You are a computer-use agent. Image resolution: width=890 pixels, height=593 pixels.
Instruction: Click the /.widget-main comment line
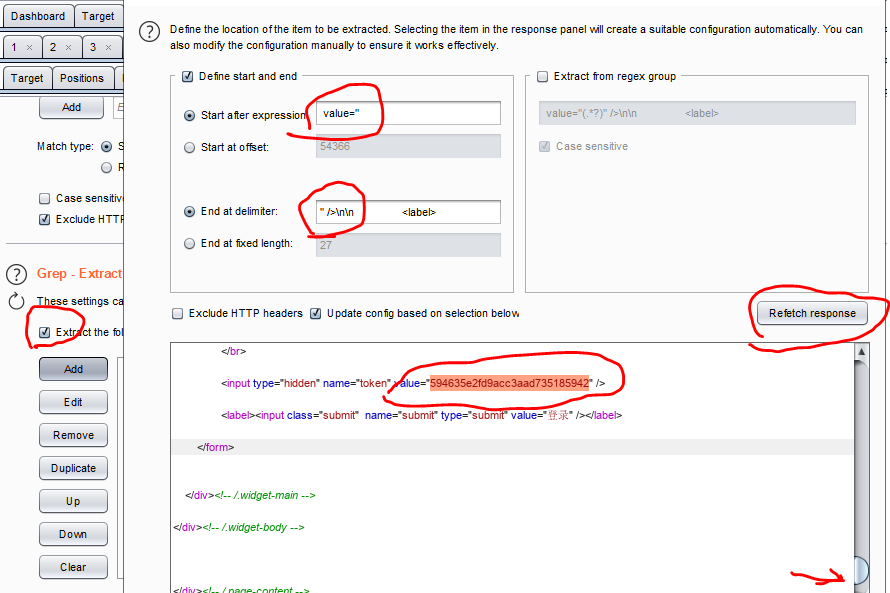pos(250,495)
